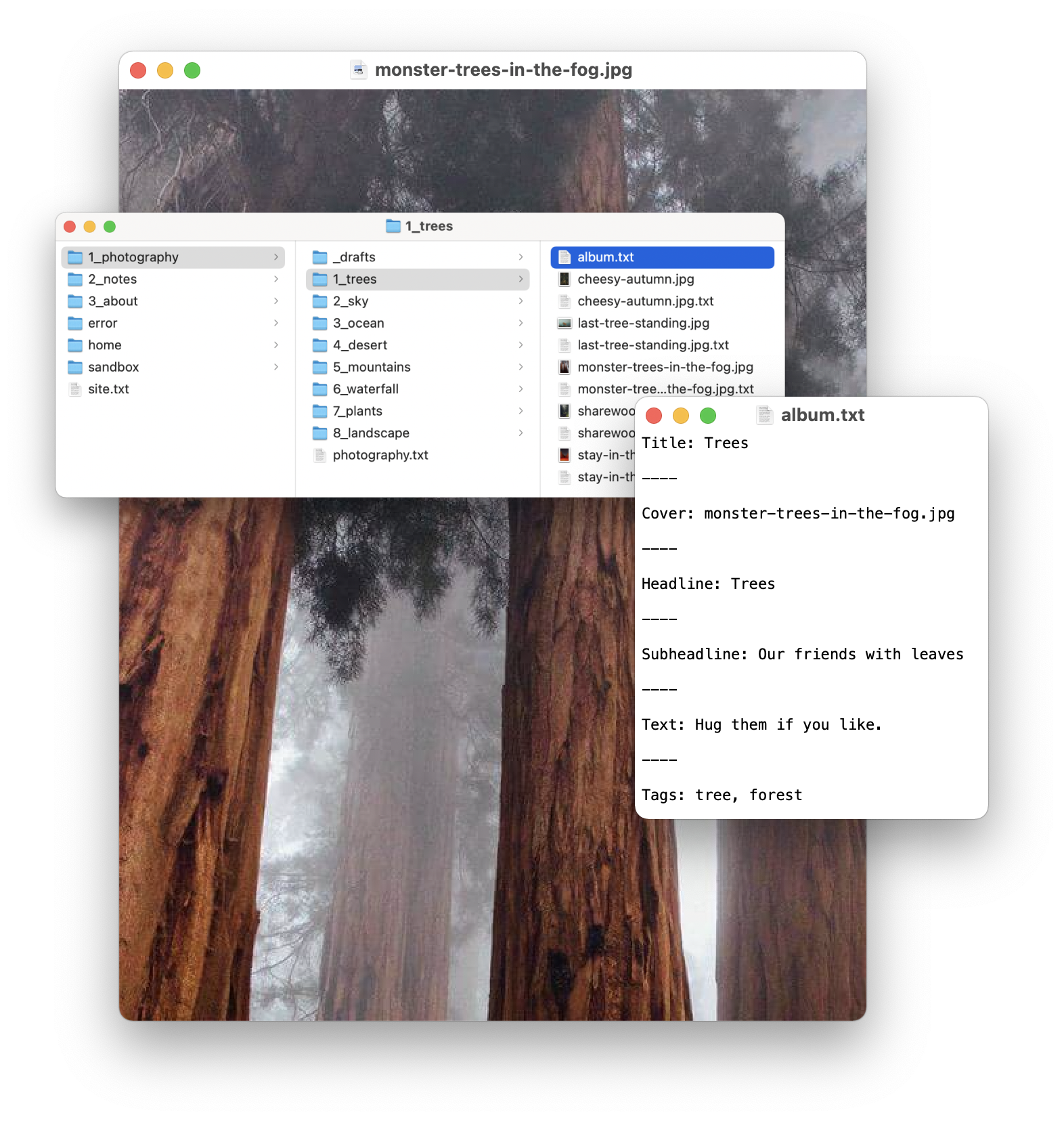Click the sandbox folder icon
Image resolution: width=1064 pixels, height=1121 pixels.
tap(75, 367)
